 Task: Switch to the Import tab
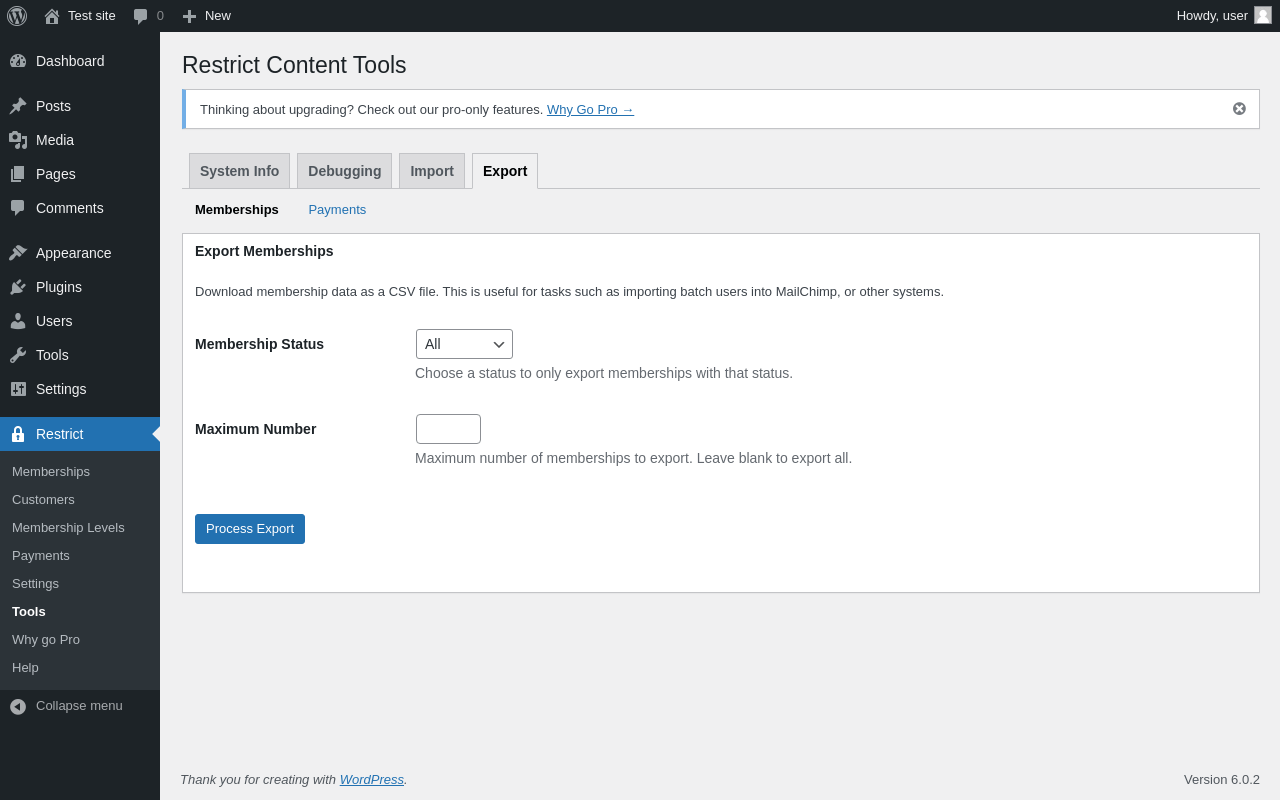coord(432,171)
